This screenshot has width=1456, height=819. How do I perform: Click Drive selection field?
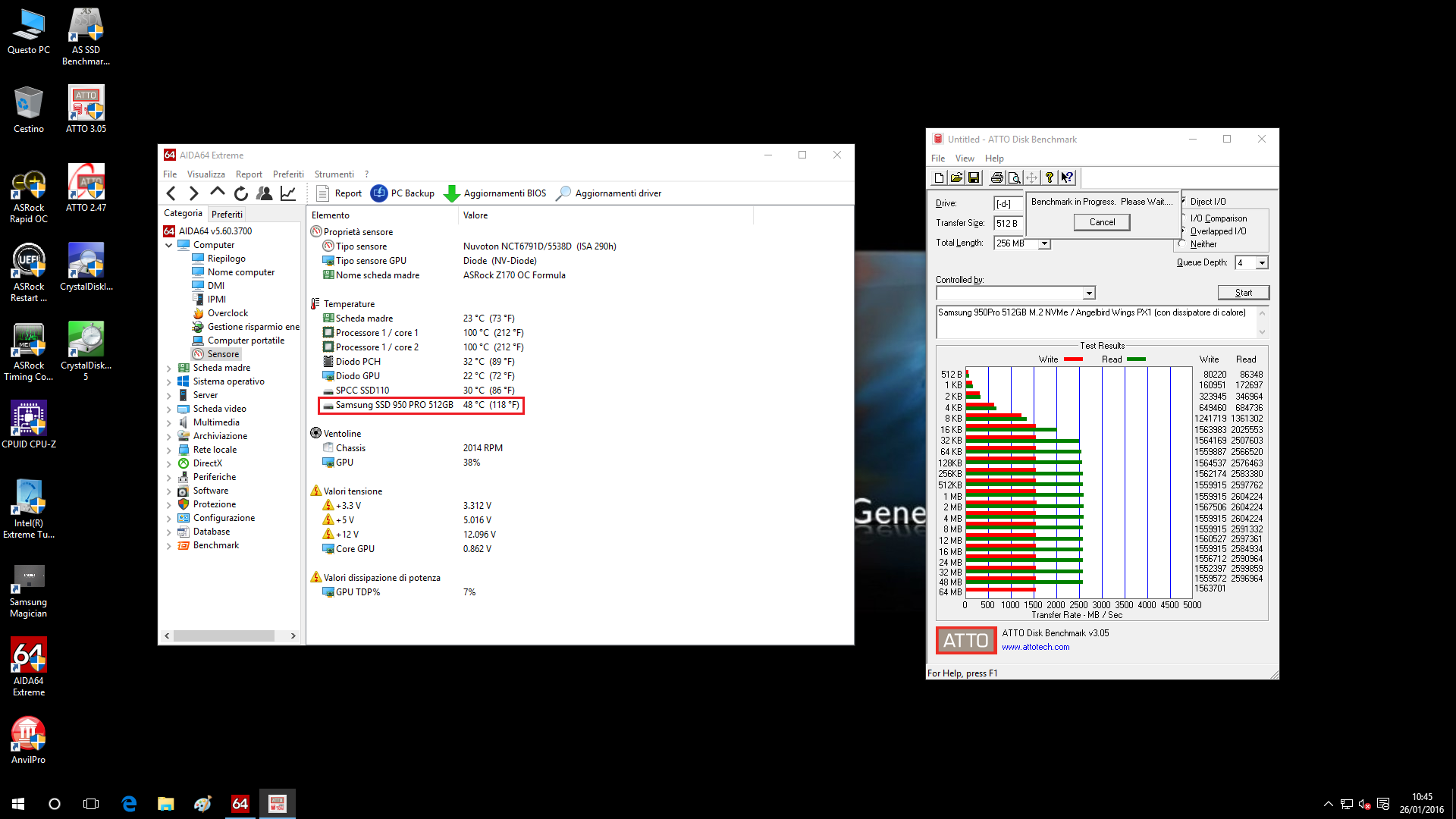pos(1009,203)
